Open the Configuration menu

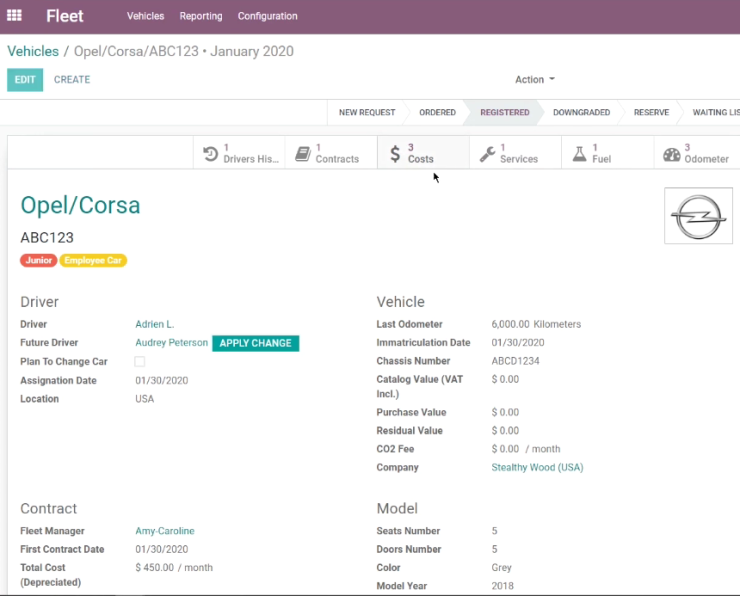click(x=268, y=16)
